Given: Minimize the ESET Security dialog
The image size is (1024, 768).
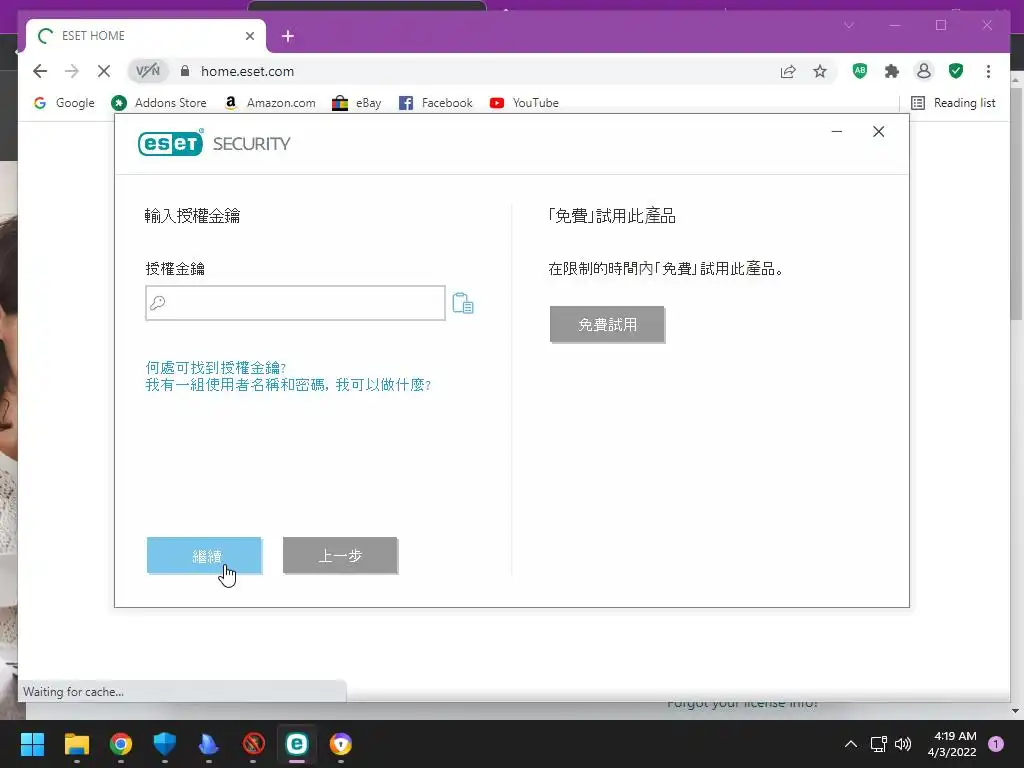Looking at the screenshot, I should tap(837, 132).
